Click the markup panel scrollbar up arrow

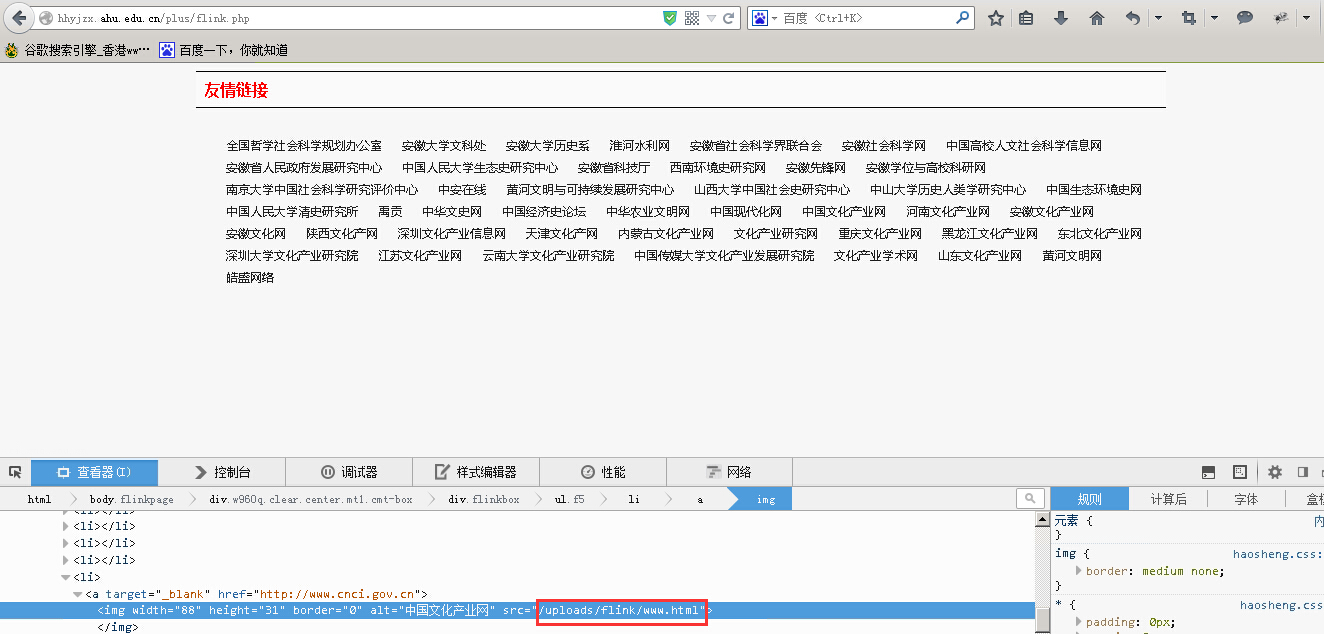pos(1042,519)
